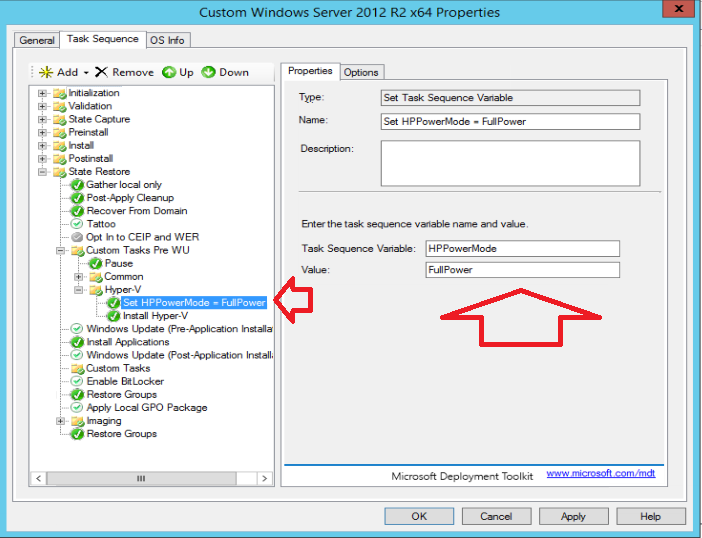Click the Task Sequence Variable input field
This screenshot has height=538, width=702.
[522, 248]
